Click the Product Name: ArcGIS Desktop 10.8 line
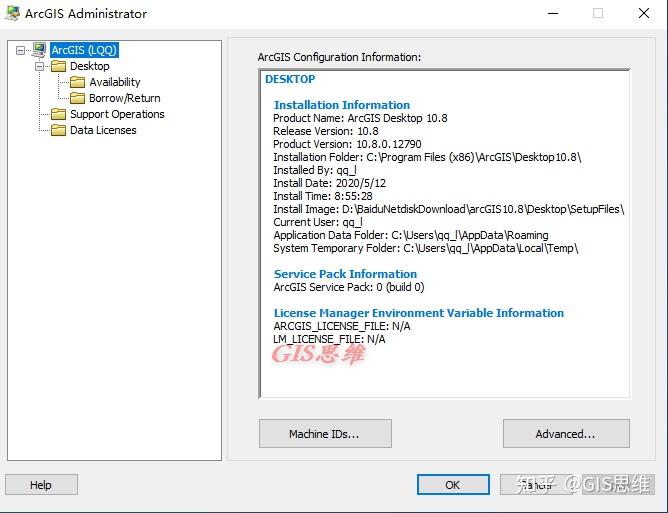This screenshot has height=513, width=668. [360, 118]
